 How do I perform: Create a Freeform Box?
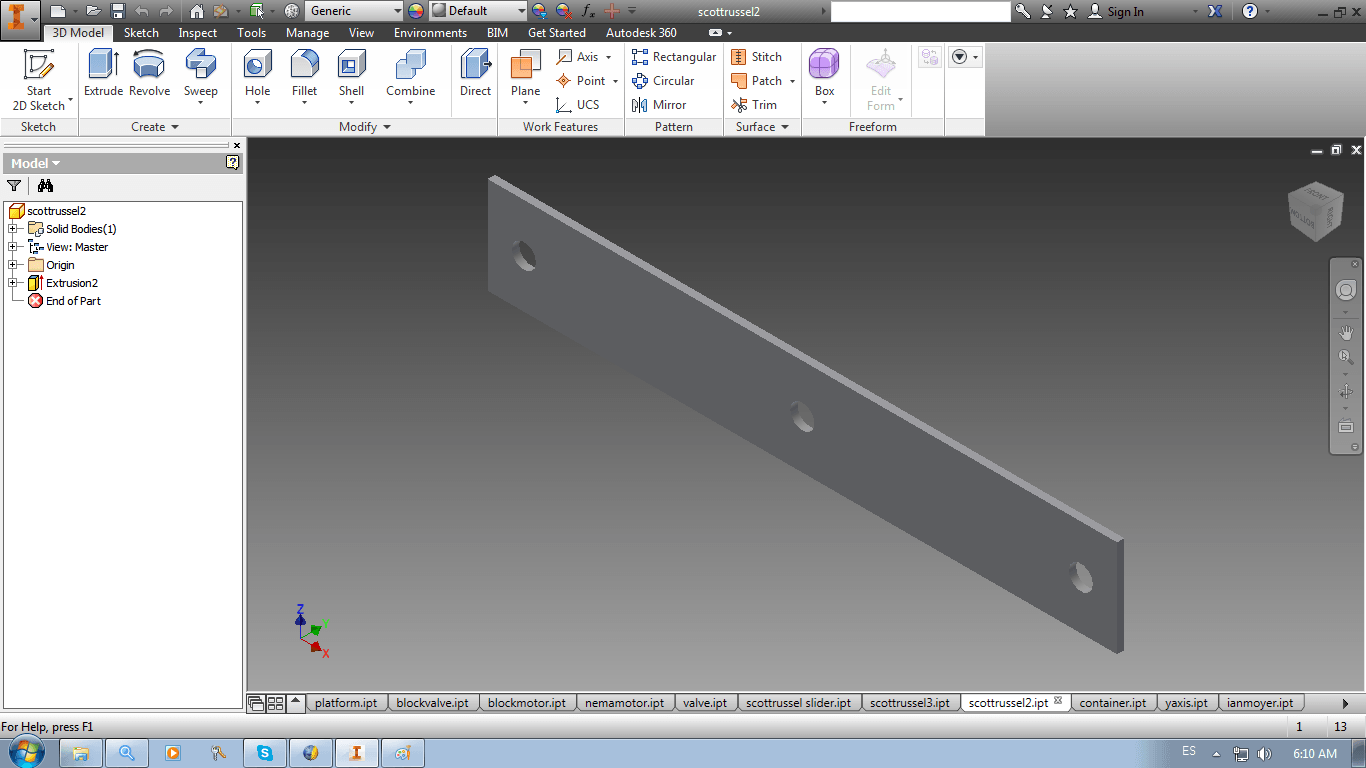pos(824,78)
